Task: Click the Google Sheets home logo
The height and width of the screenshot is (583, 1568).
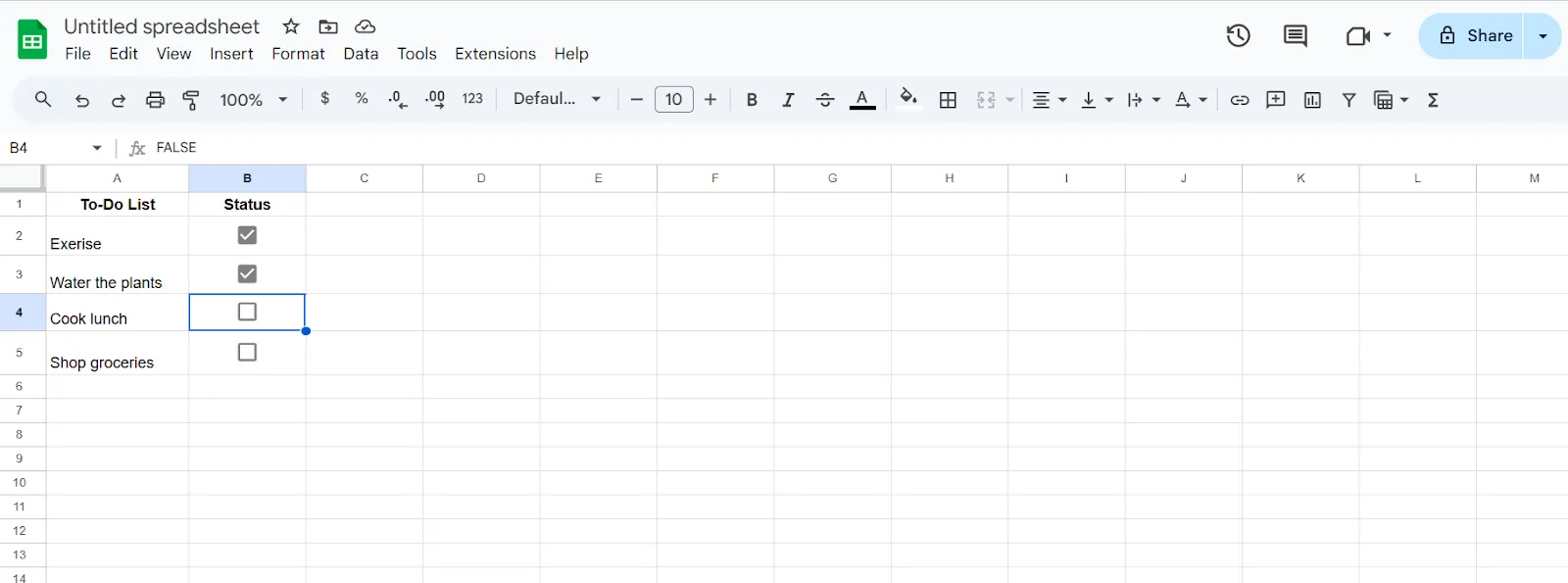Action: pos(32,40)
